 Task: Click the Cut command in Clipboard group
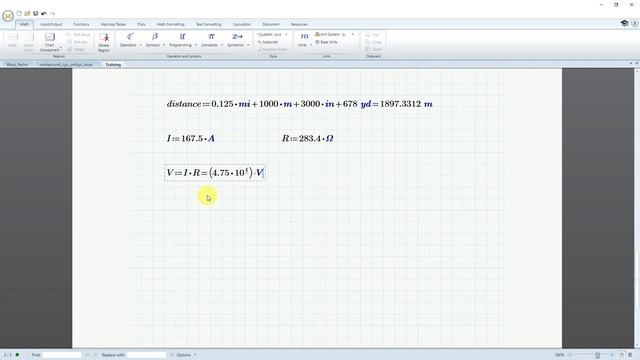[x=373, y=35]
